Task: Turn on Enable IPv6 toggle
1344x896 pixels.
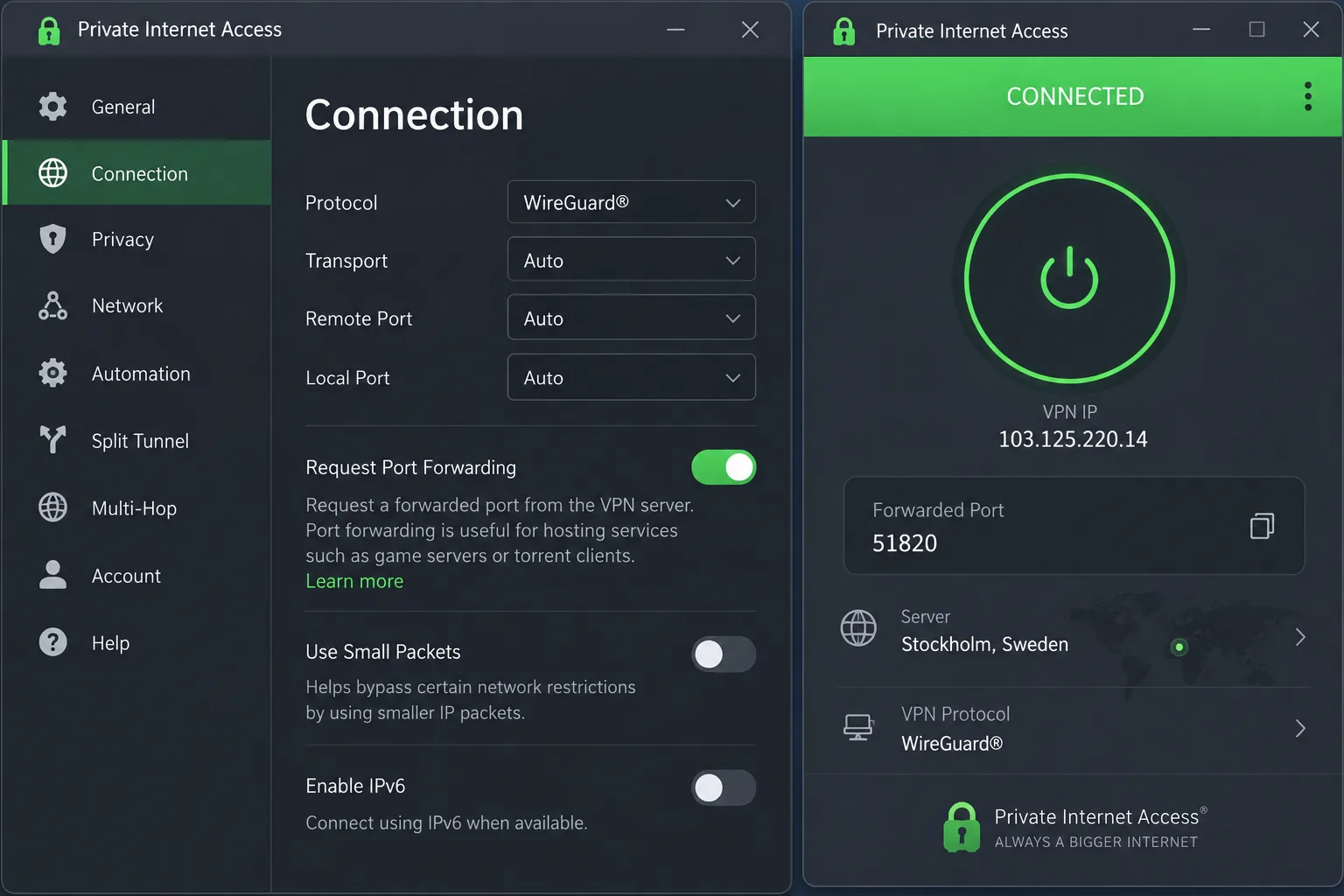Action: pos(724,787)
